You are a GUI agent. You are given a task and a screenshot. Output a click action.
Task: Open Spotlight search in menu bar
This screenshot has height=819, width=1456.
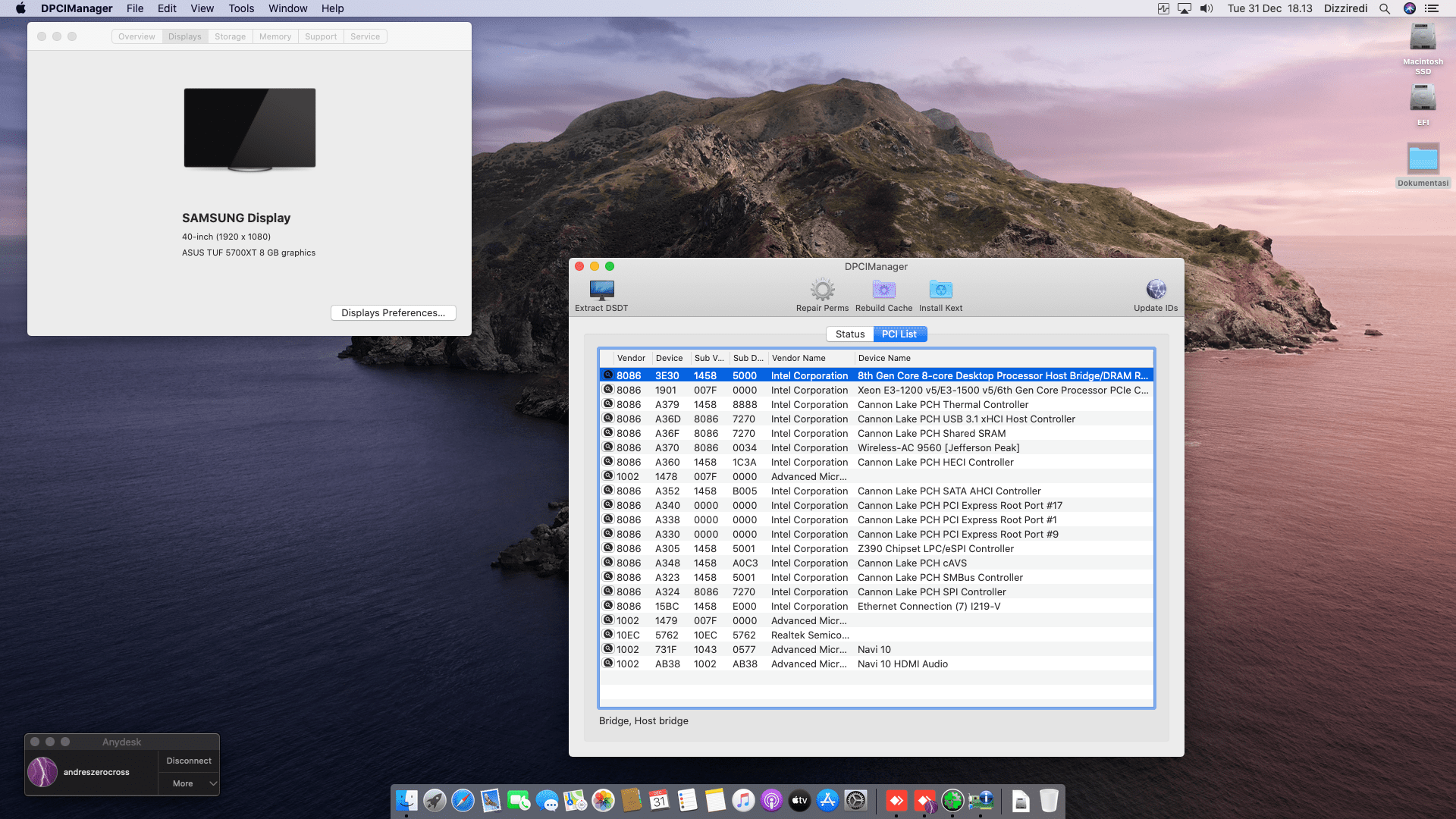pos(1385,8)
